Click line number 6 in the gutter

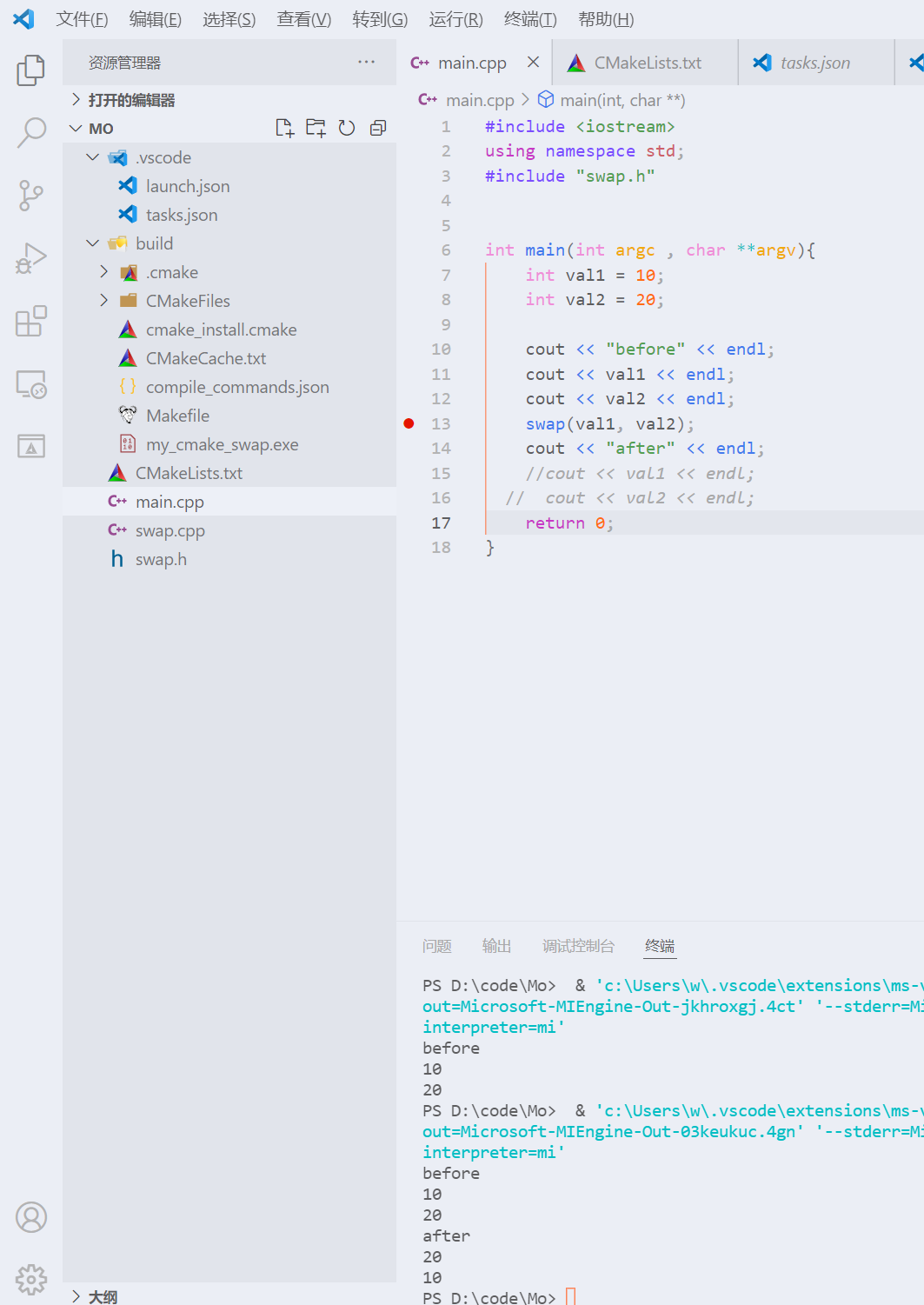(445, 250)
